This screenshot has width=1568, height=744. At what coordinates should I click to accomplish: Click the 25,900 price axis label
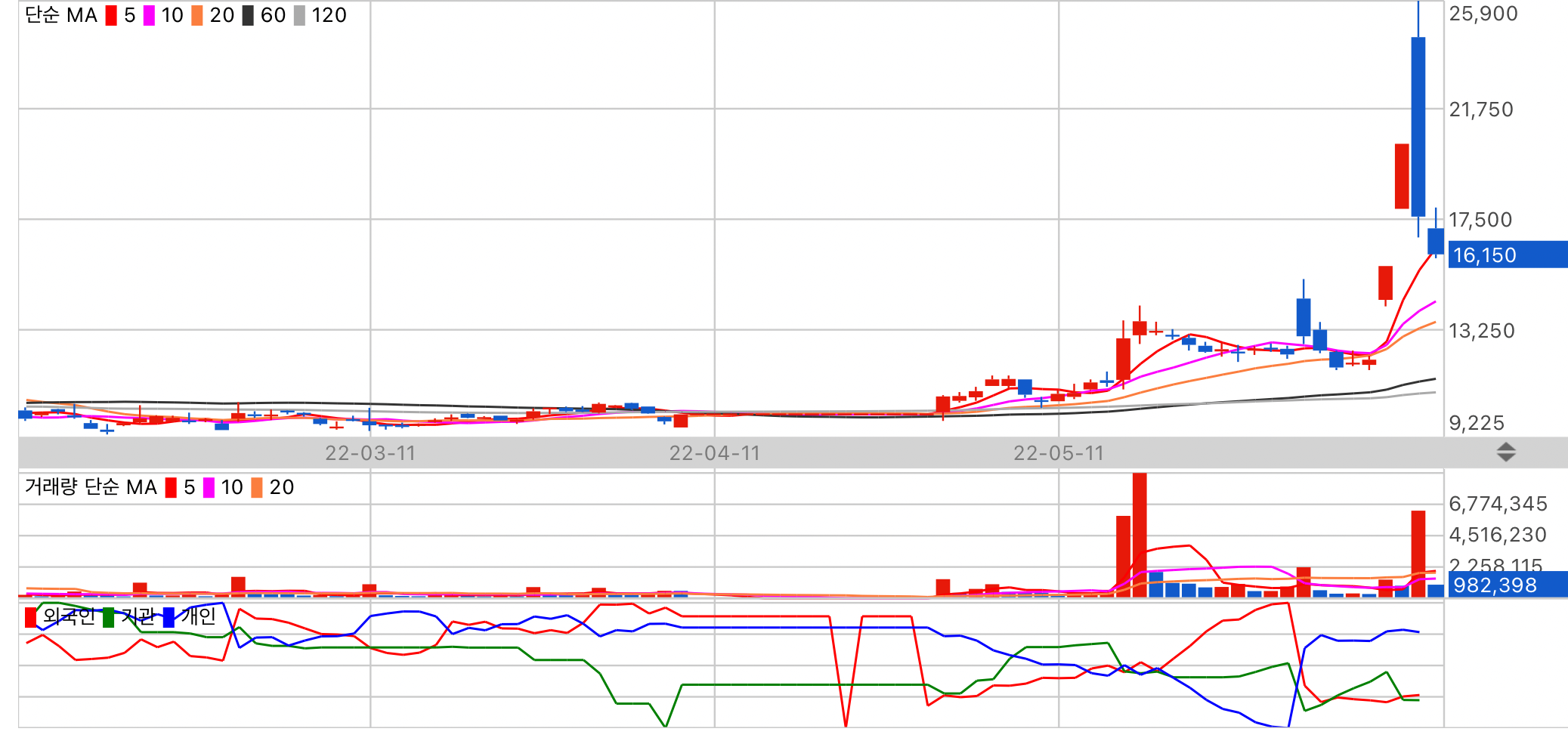click(1483, 14)
